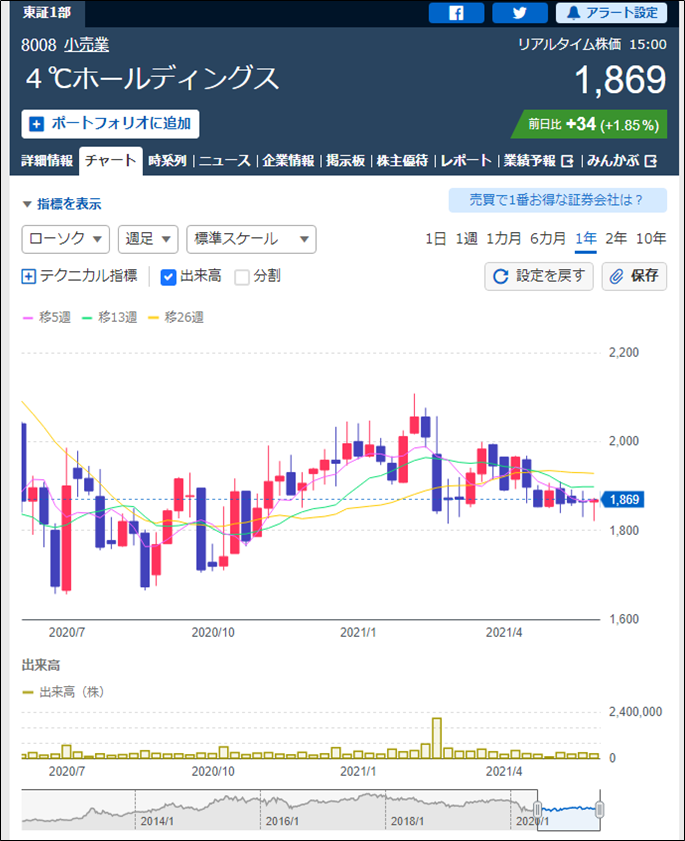Image resolution: width=685 pixels, height=841 pixels.
Task: Select the 10年 time range
Action: point(651,239)
